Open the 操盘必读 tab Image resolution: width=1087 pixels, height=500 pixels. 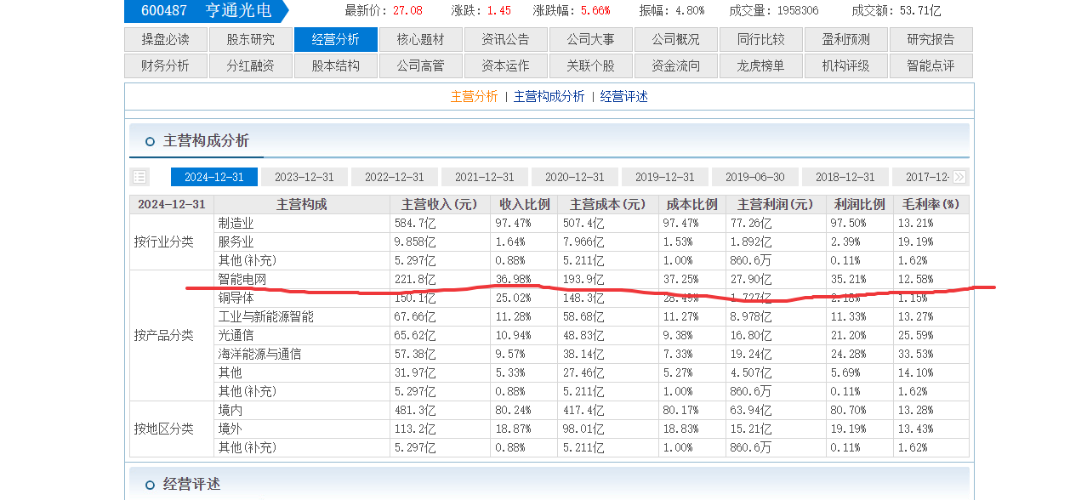pos(166,40)
